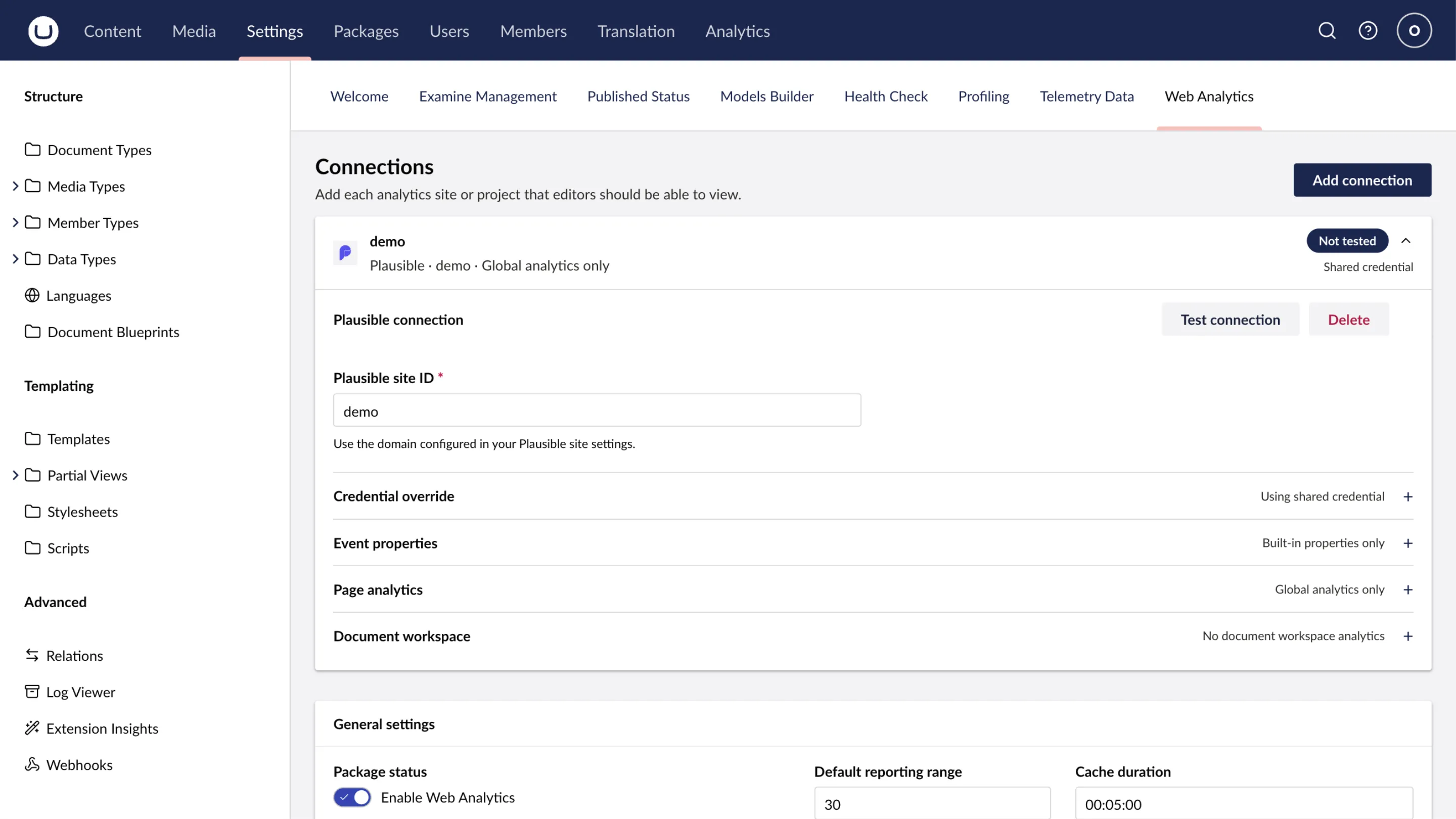Open Document Blueprints in the sidebar
This screenshot has width=1456, height=819.
pos(113,332)
